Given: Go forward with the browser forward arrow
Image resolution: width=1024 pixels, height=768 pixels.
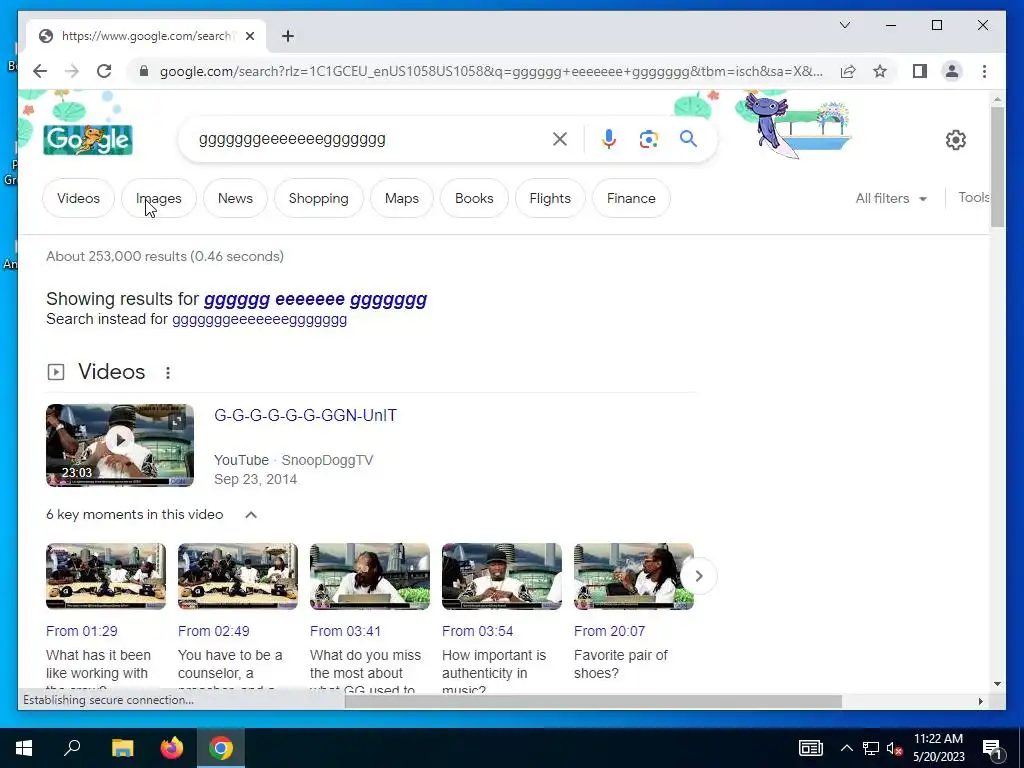Looking at the screenshot, I should coord(72,71).
